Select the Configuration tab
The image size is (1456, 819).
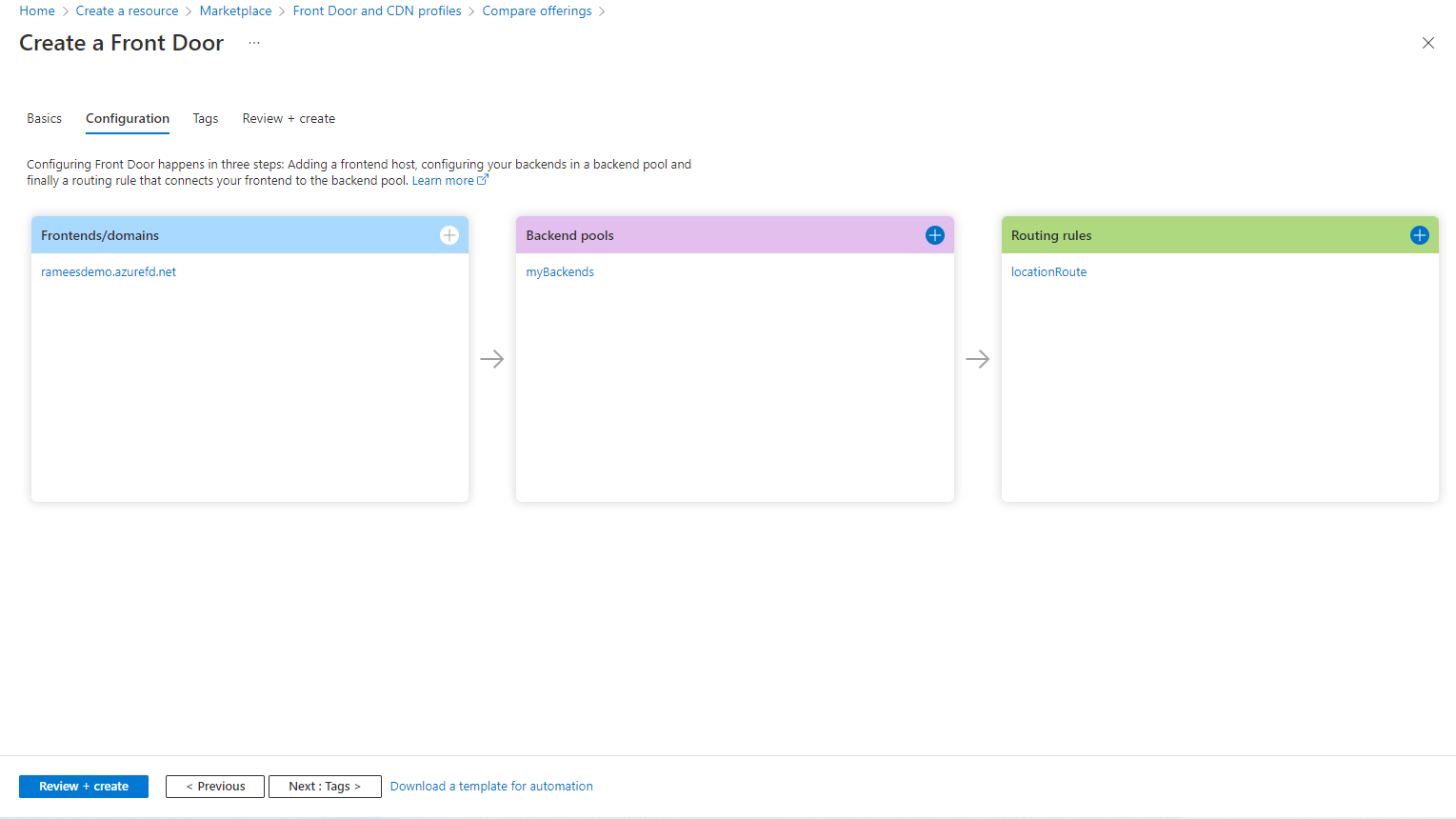coord(128,119)
